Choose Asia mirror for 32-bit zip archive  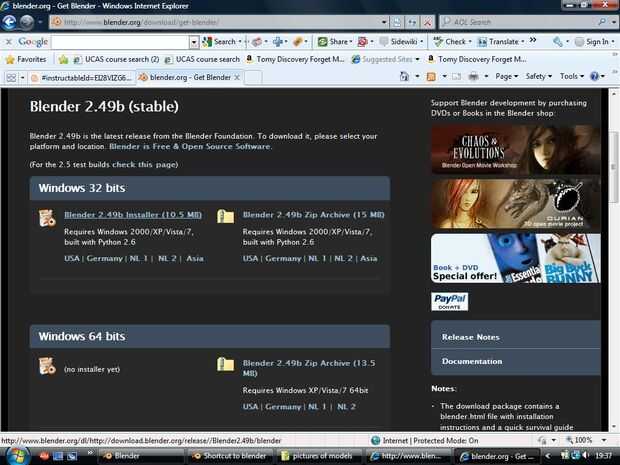(x=369, y=259)
